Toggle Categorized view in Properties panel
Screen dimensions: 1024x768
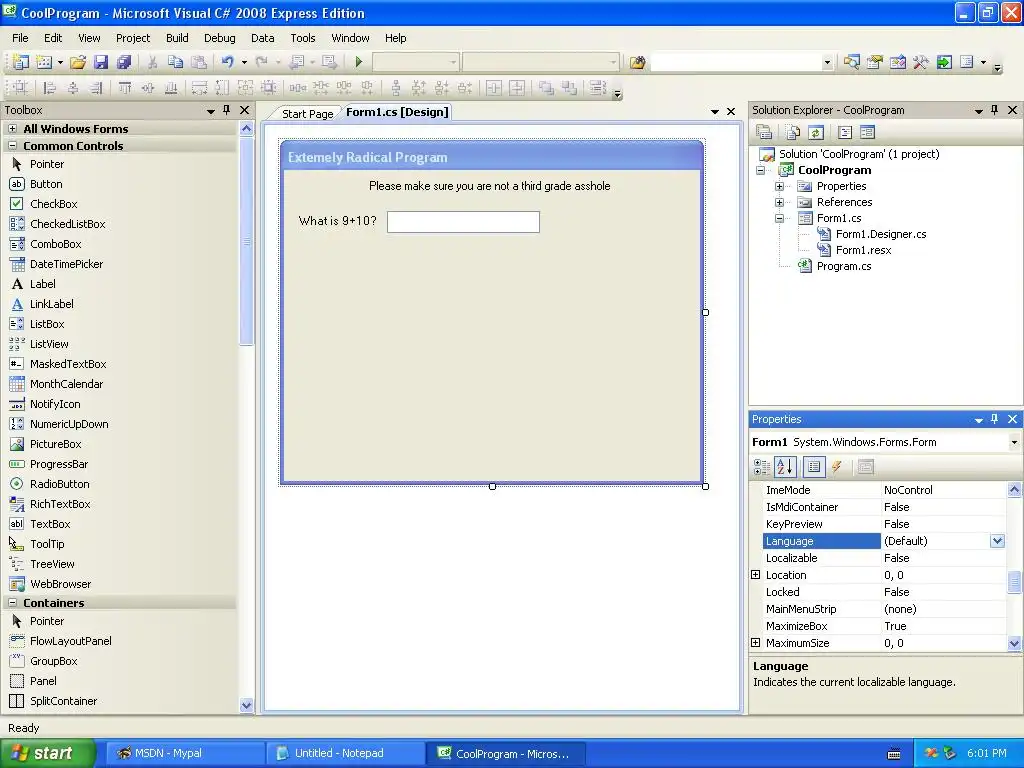coord(762,466)
